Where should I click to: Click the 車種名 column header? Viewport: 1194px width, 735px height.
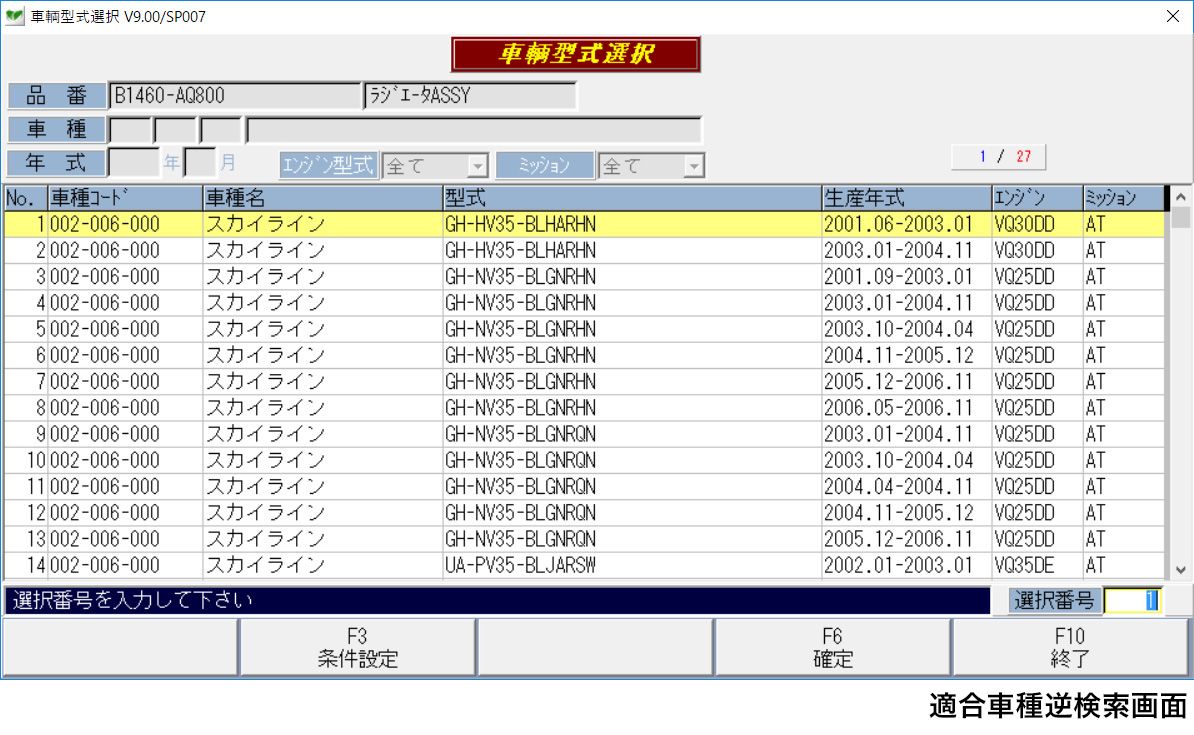pyautogui.click(x=323, y=198)
